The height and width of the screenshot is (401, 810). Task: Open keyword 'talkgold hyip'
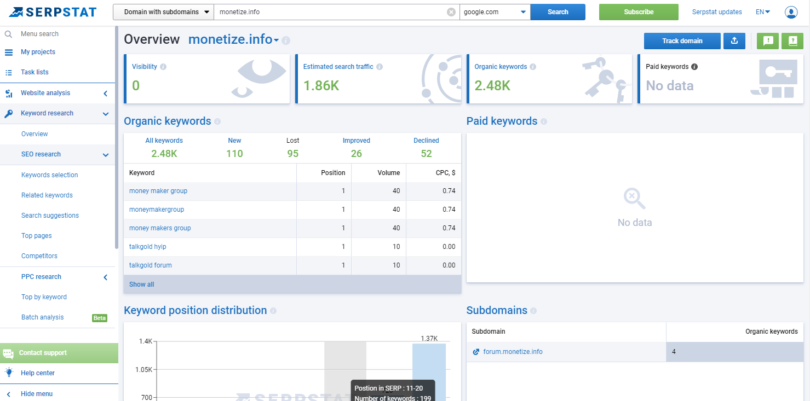click(x=148, y=246)
